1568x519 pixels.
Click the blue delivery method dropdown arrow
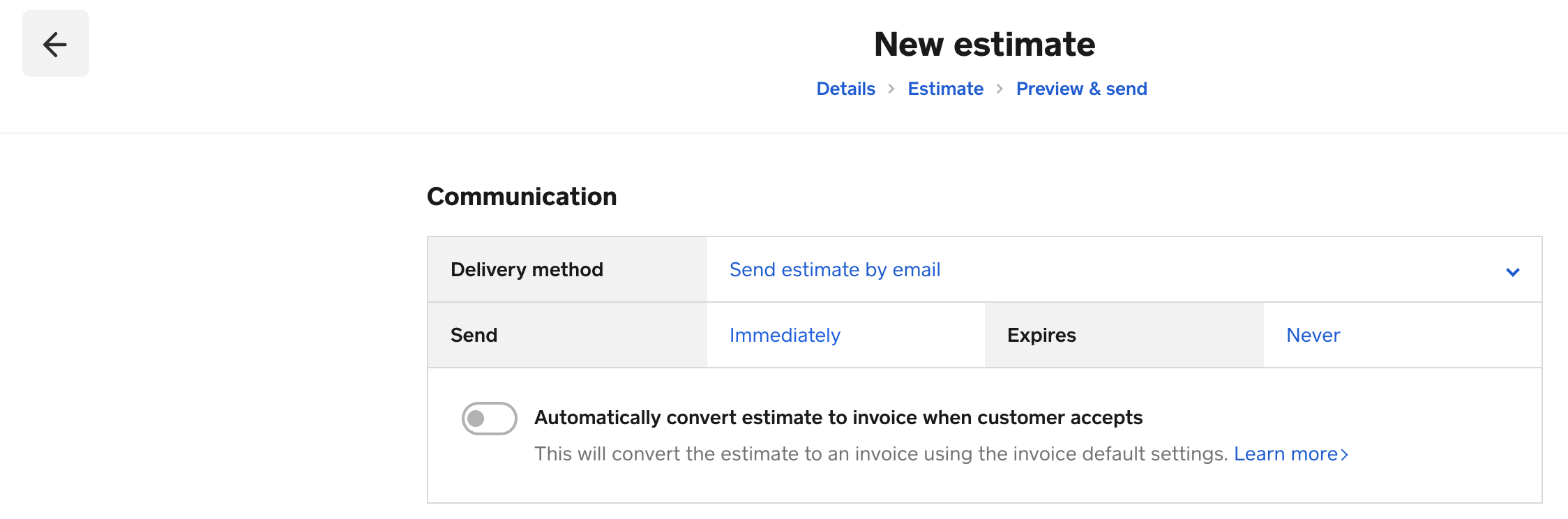(1512, 271)
